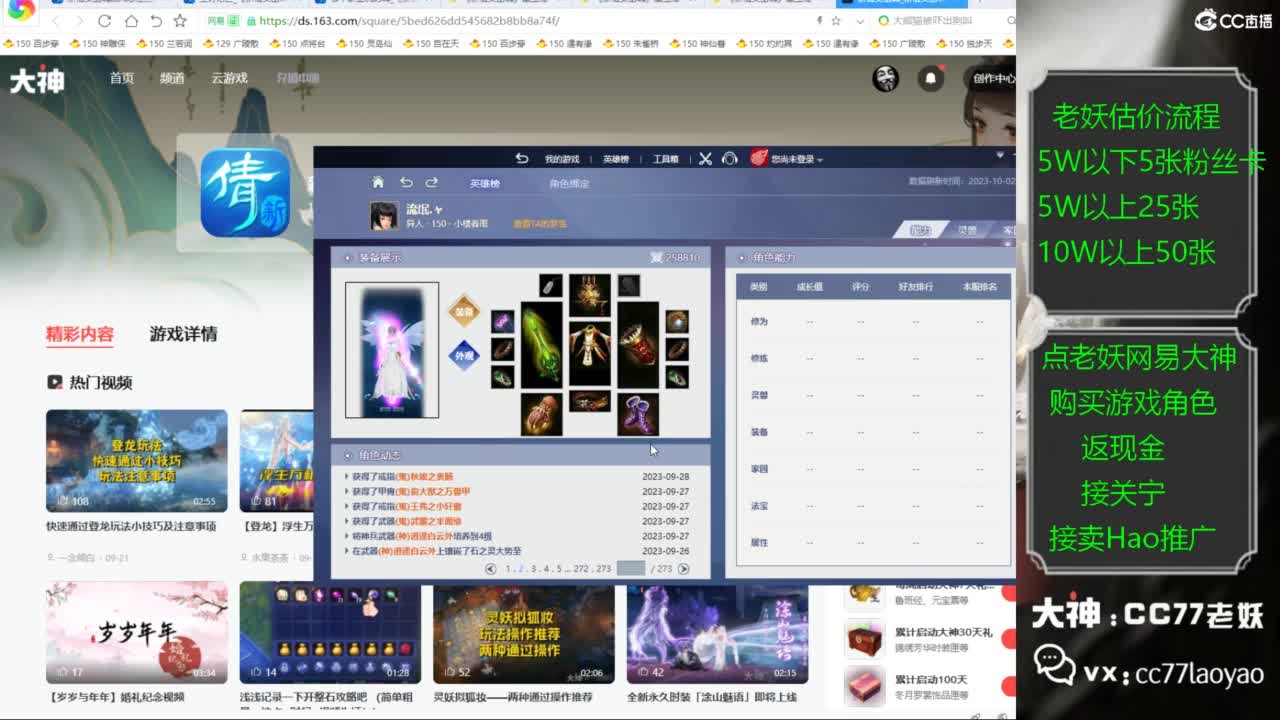This screenshot has width=1280, height=720.
Task: Inspect the purple boots equipment slot
Action: (638, 414)
